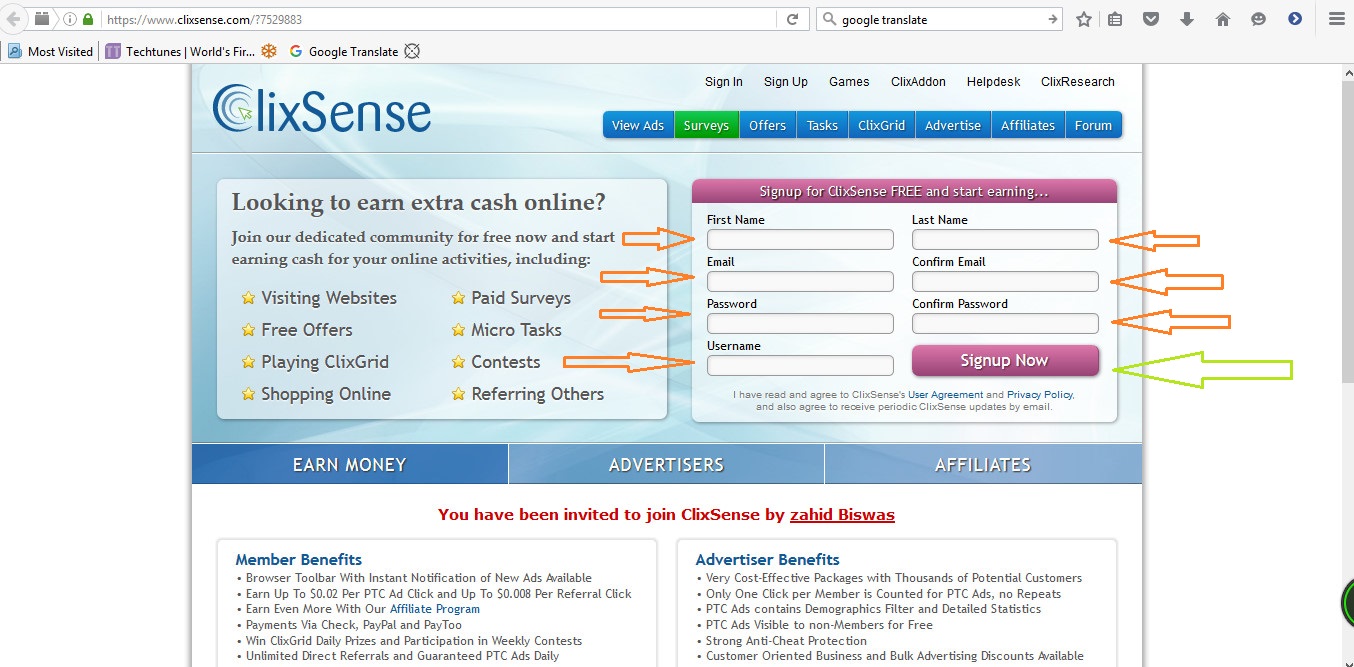Follow the Affiliate Program link
The height and width of the screenshot is (667, 1354).
click(x=434, y=609)
